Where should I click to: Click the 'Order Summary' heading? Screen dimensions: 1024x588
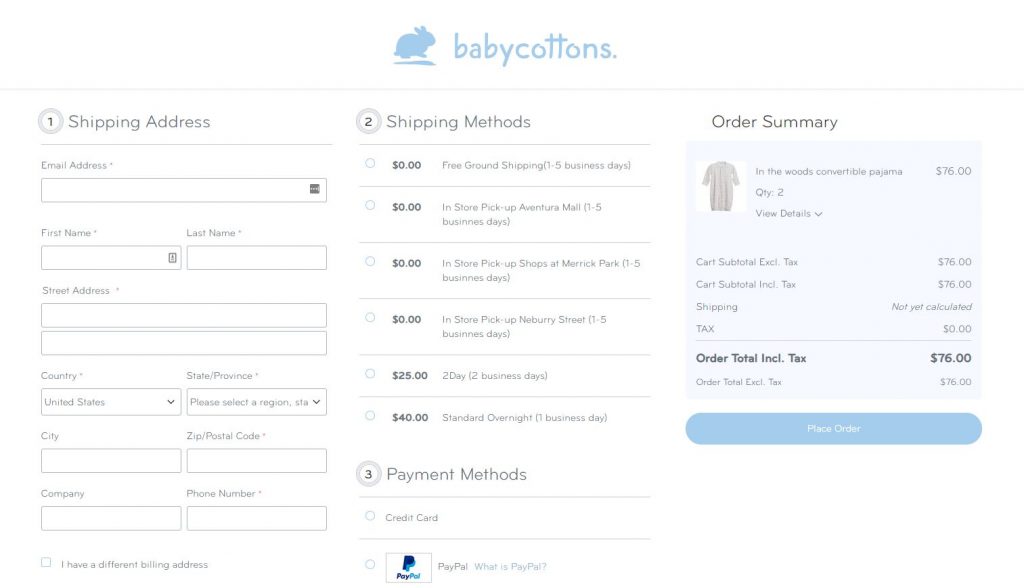775,122
